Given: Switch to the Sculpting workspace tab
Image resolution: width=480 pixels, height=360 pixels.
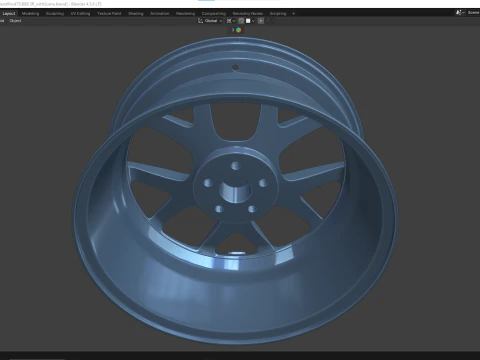Looking at the screenshot, I should point(55,14).
